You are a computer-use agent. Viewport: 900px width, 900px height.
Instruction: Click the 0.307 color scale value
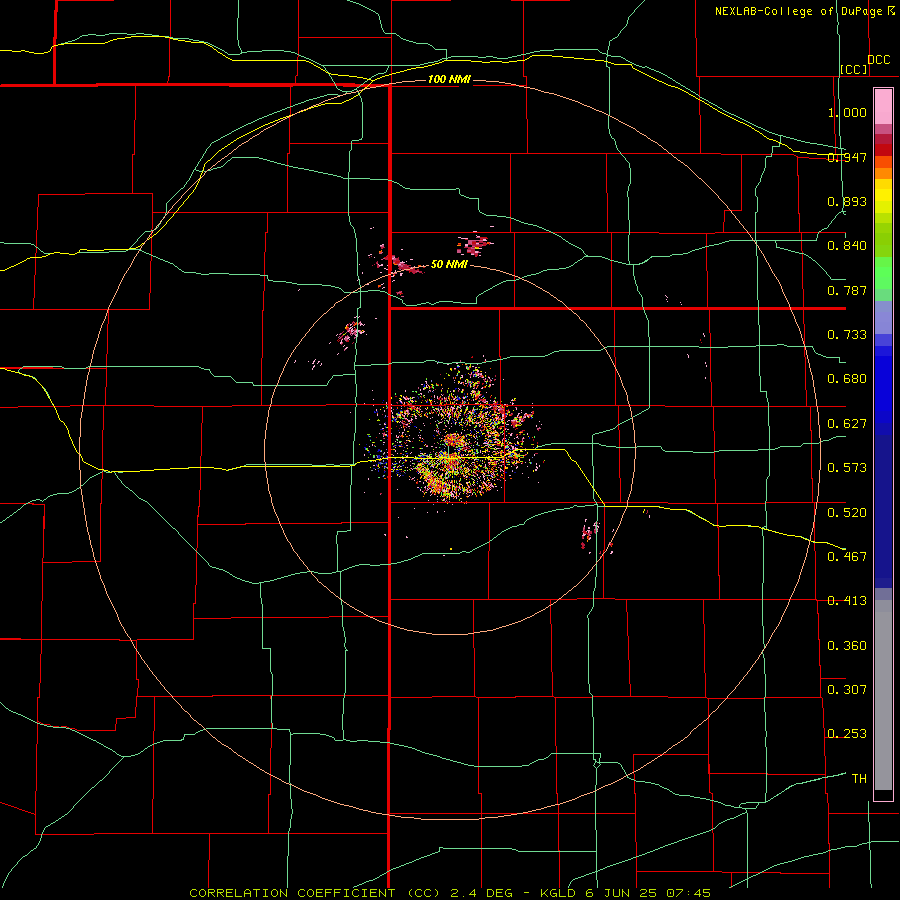pos(847,690)
